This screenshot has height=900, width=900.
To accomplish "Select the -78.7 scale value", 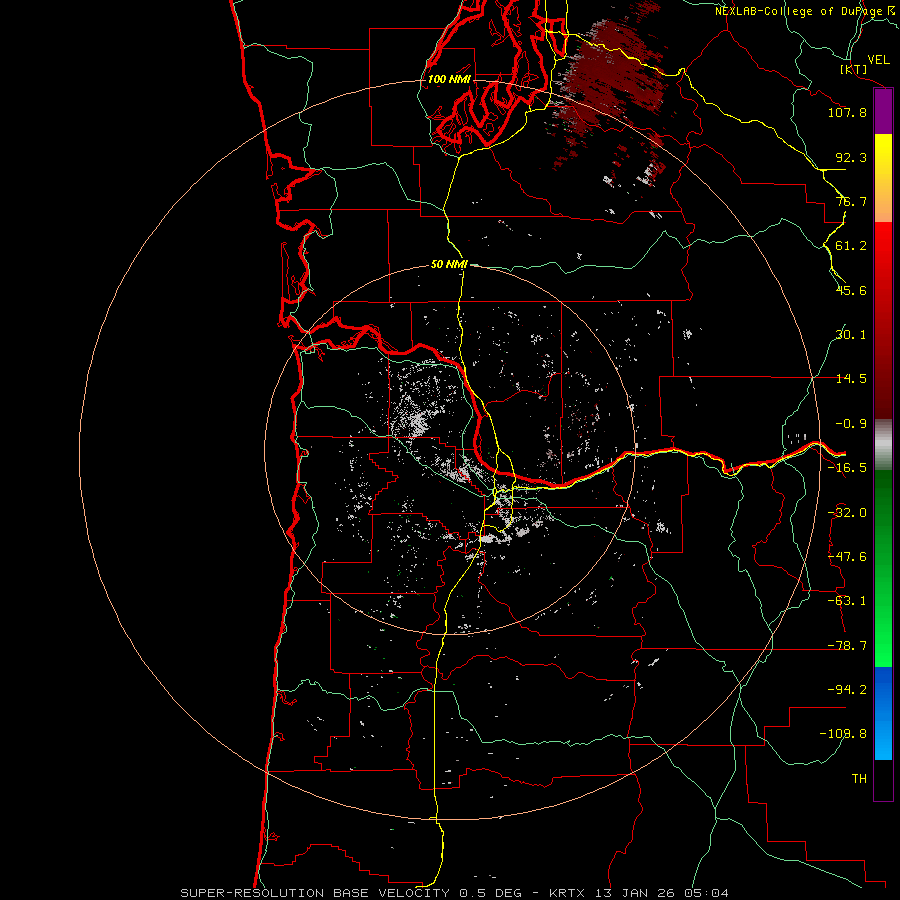I will 847,646.
